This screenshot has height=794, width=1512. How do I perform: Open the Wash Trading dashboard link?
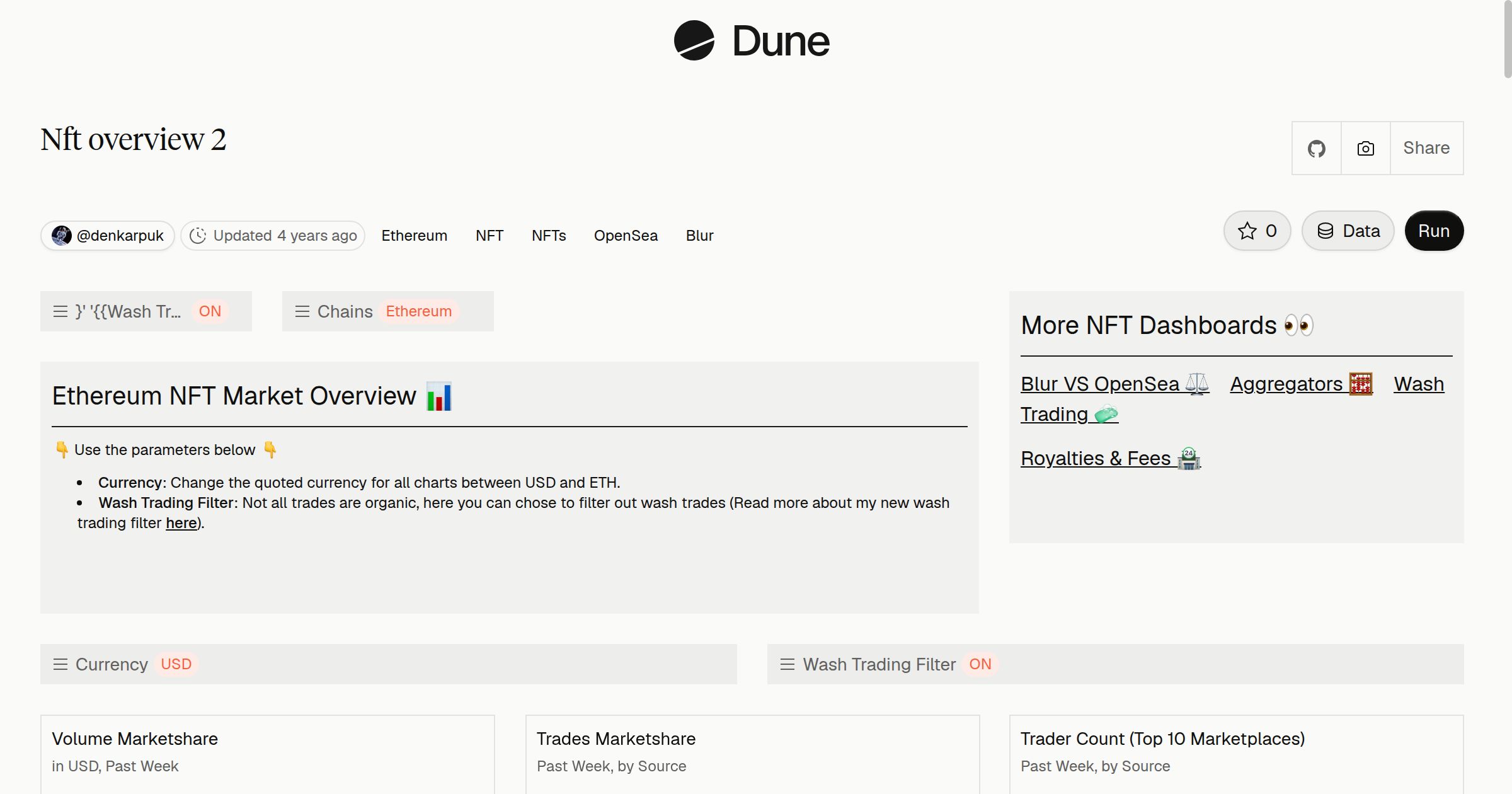(x=1069, y=414)
